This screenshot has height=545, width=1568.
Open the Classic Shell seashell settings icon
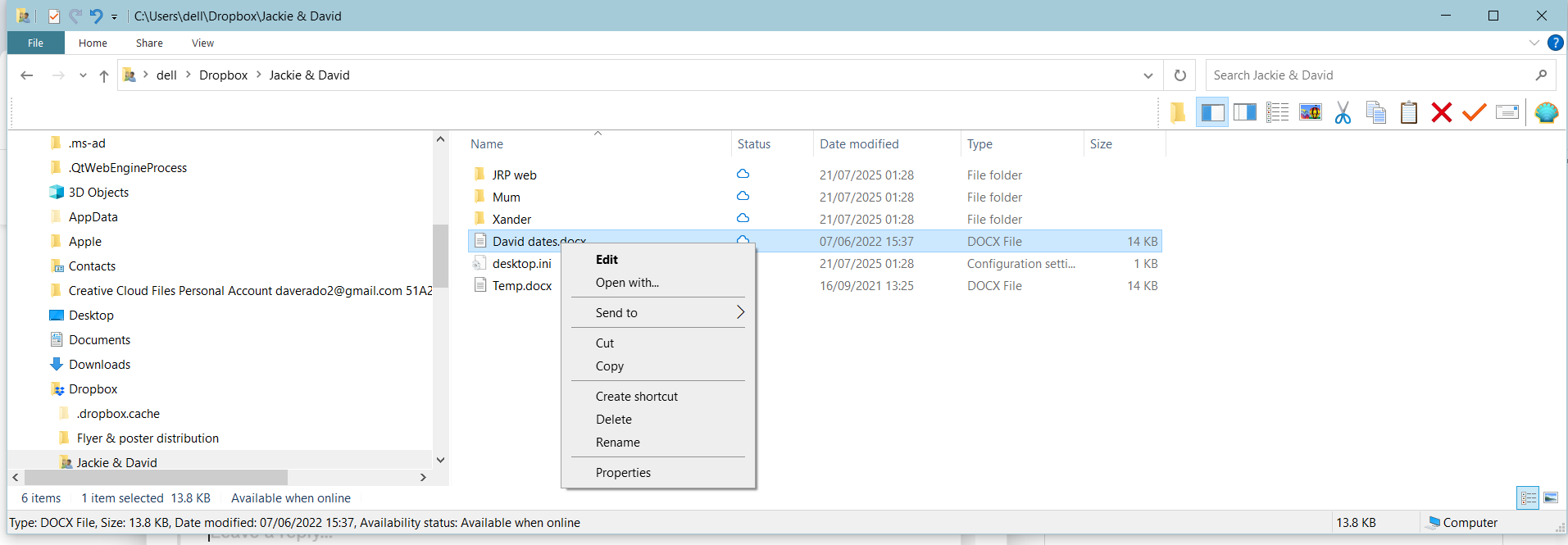[1547, 112]
